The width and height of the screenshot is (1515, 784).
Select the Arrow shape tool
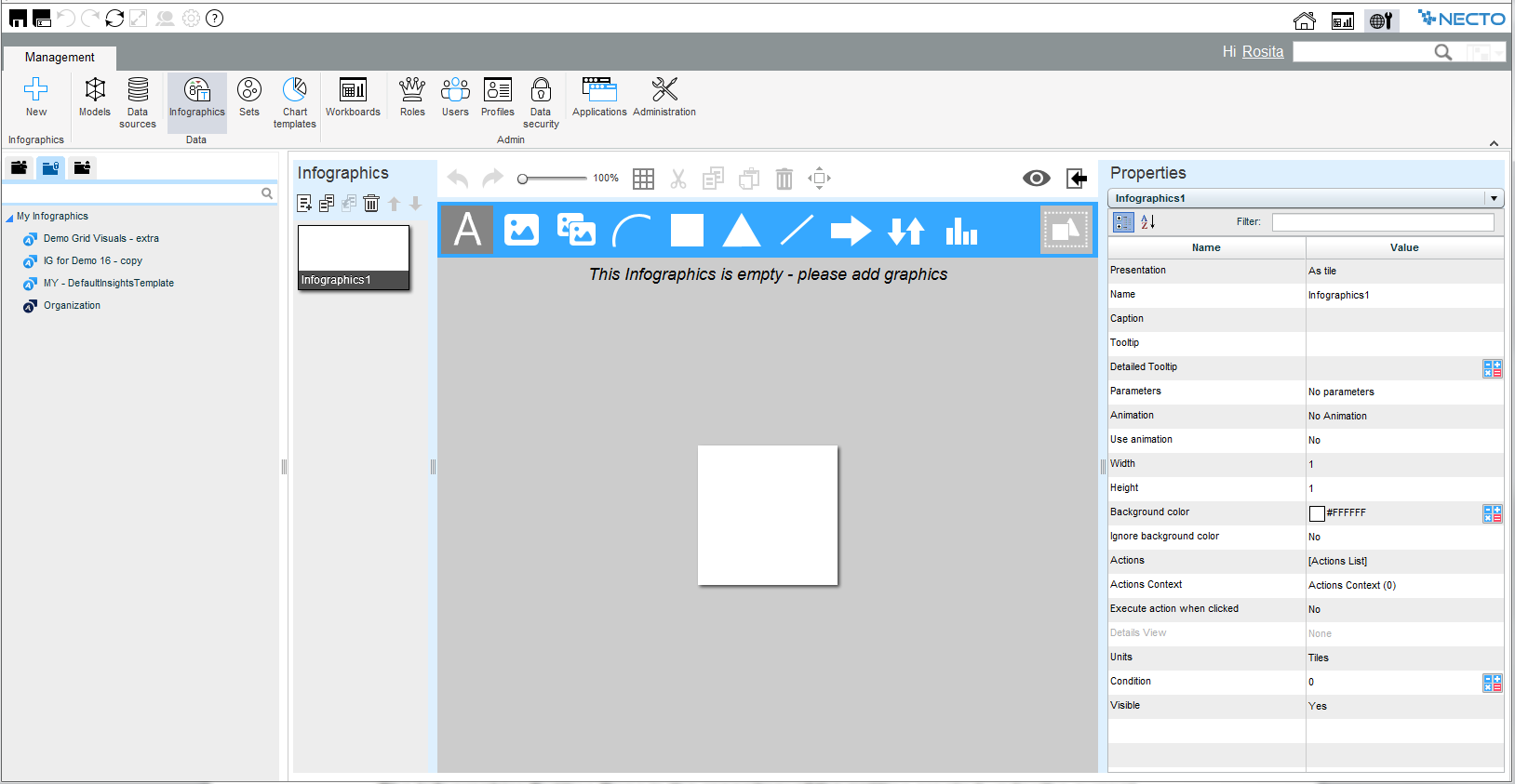pyautogui.click(x=850, y=230)
